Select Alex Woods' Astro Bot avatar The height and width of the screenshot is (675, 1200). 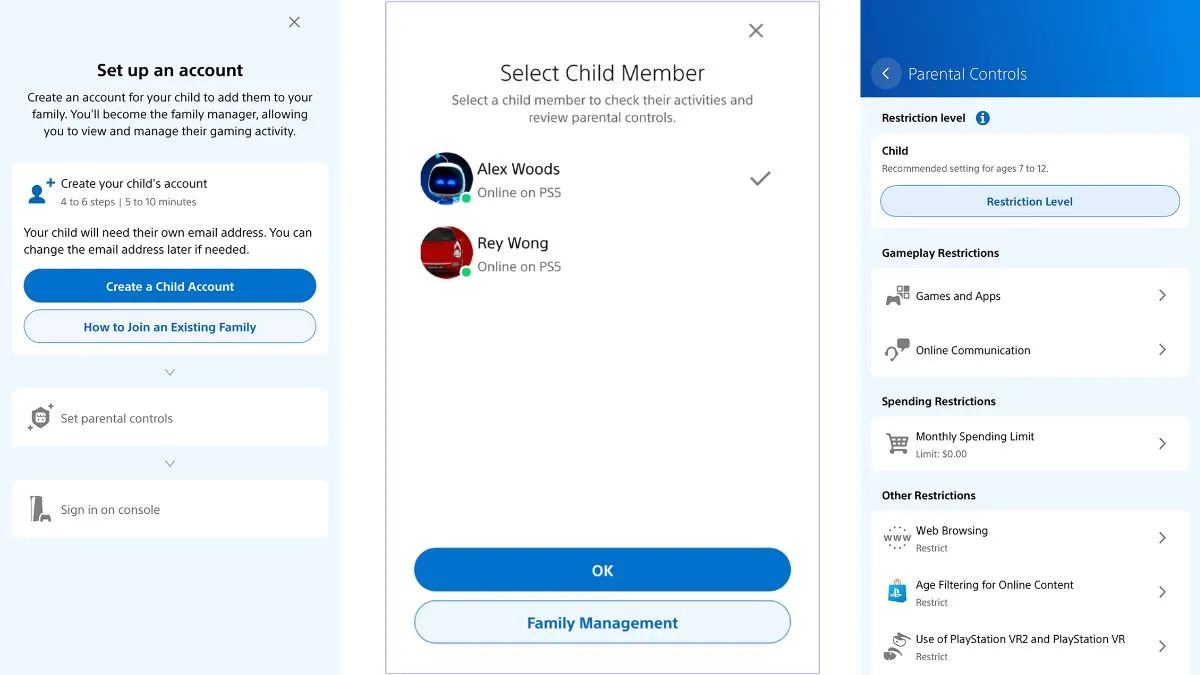click(446, 178)
